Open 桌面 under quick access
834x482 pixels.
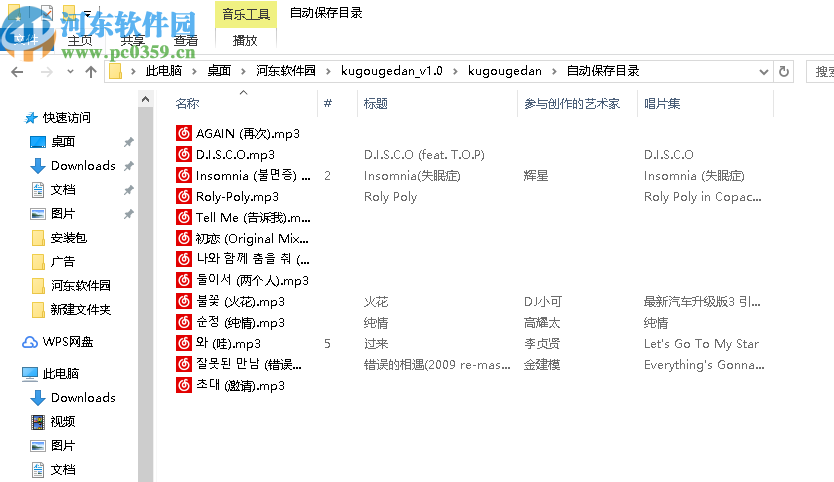(63, 142)
